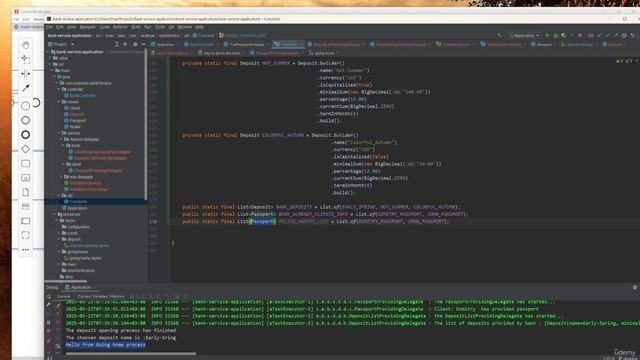Collapse the src folder in project tree

(50, 64)
